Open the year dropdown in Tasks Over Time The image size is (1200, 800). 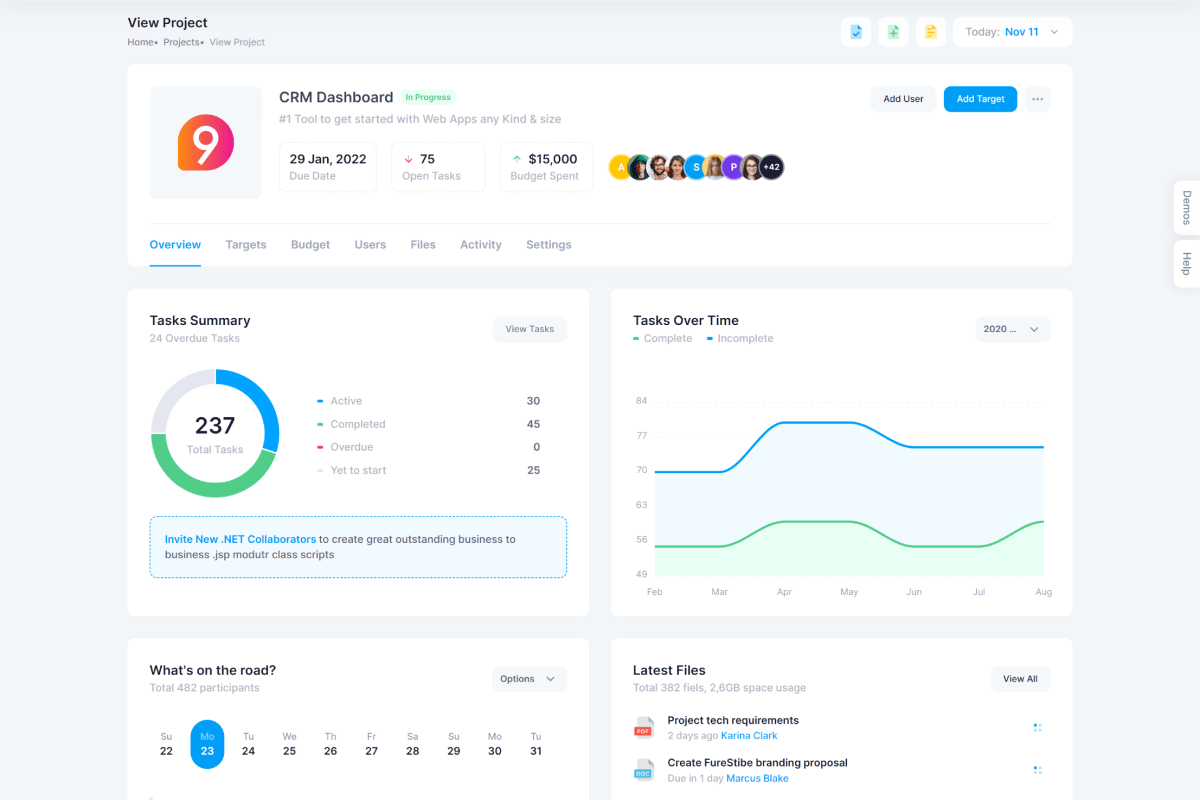[1012, 329]
